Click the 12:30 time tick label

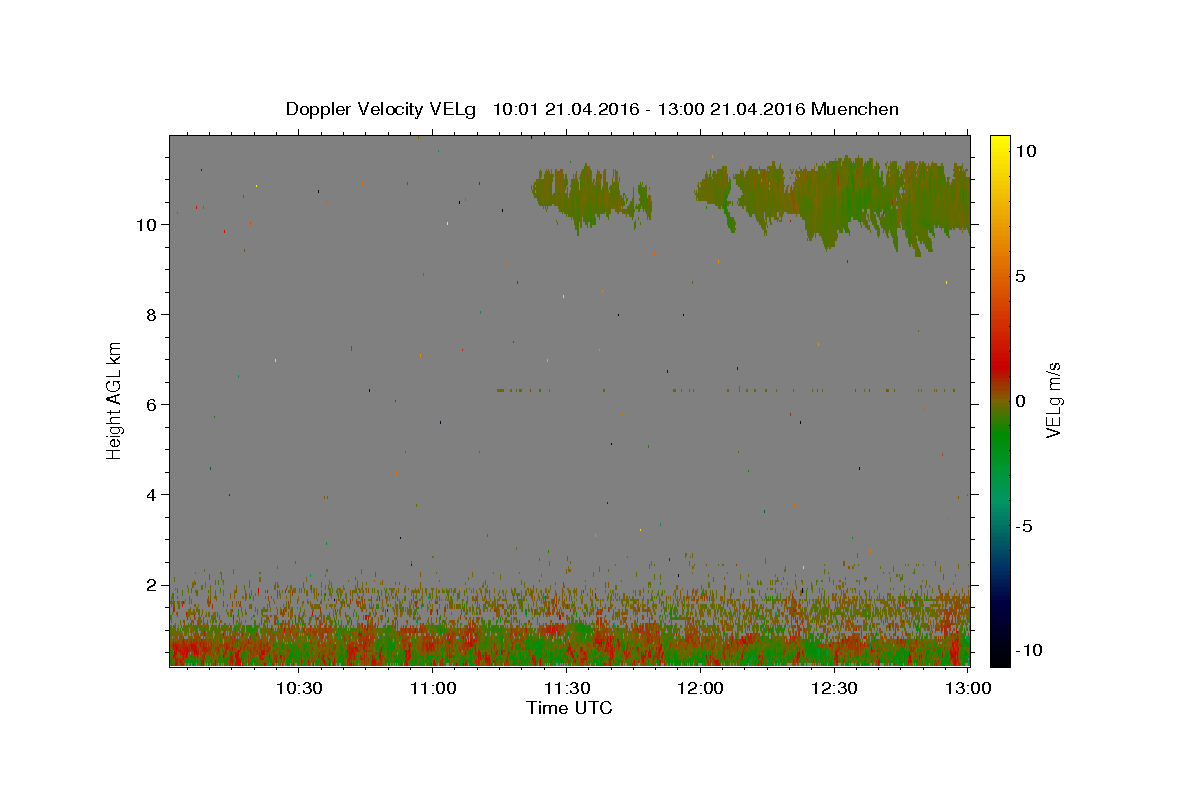click(x=835, y=688)
